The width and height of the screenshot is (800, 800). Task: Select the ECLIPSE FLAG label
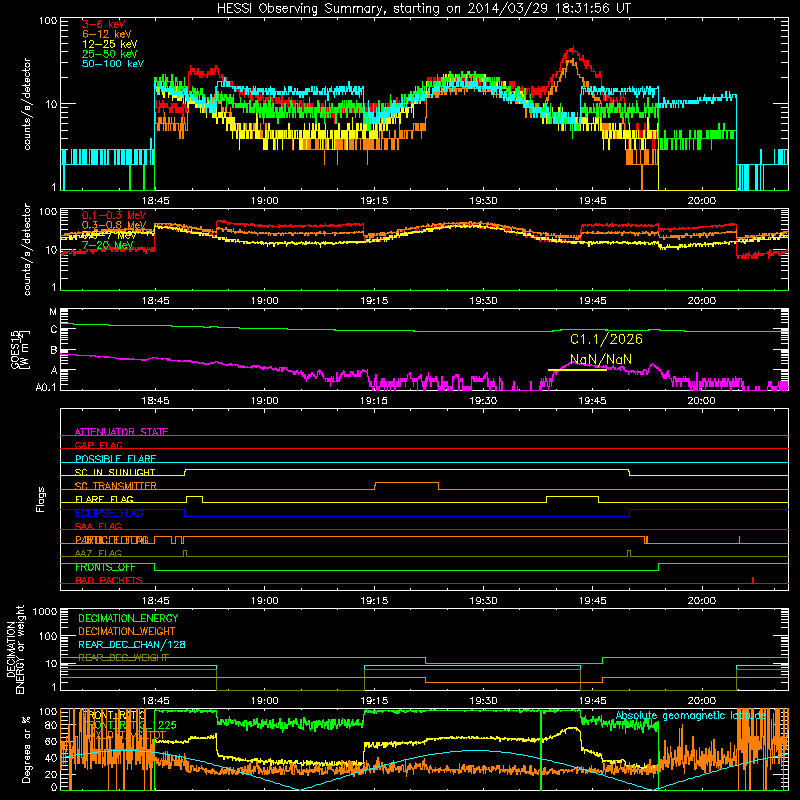click(109, 513)
